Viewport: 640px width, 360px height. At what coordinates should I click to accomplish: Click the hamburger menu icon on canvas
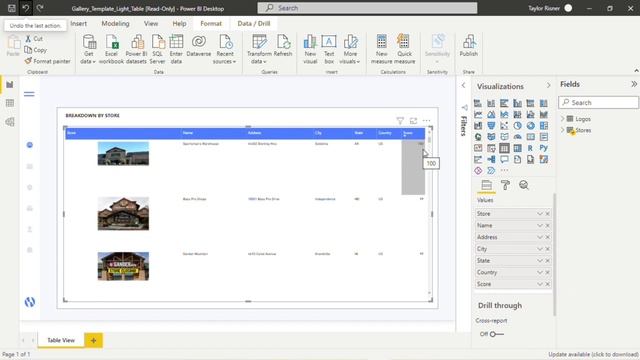pyautogui.click(x=29, y=94)
